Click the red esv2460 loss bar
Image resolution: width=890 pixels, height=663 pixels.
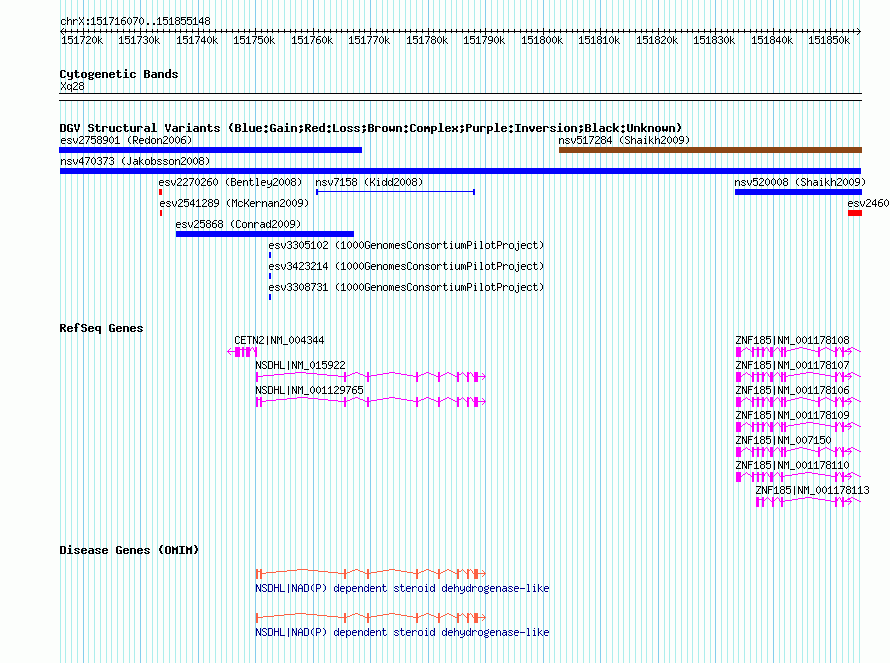pyautogui.click(x=855, y=213)
